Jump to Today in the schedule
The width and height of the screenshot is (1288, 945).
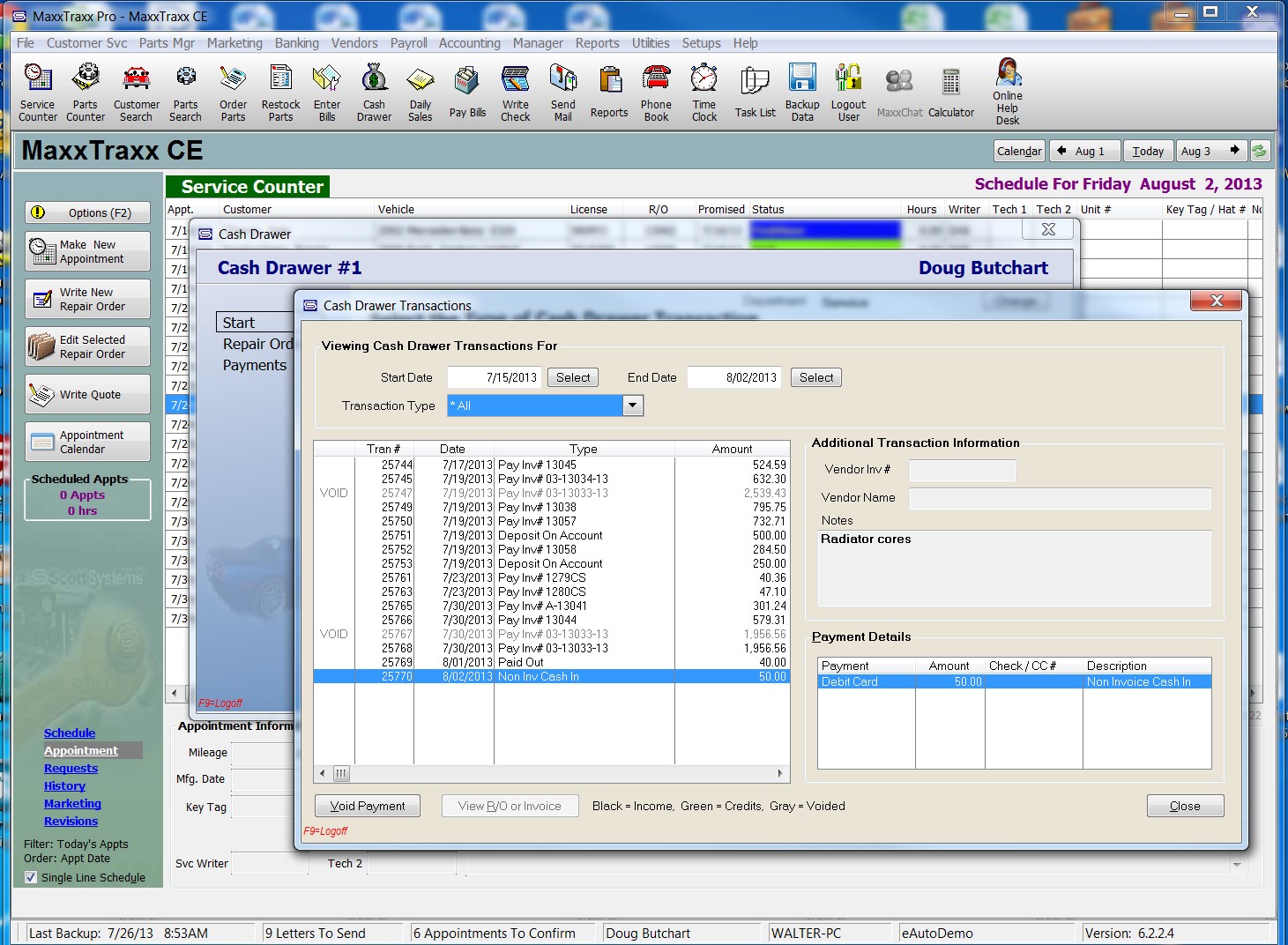[1148, 151]
